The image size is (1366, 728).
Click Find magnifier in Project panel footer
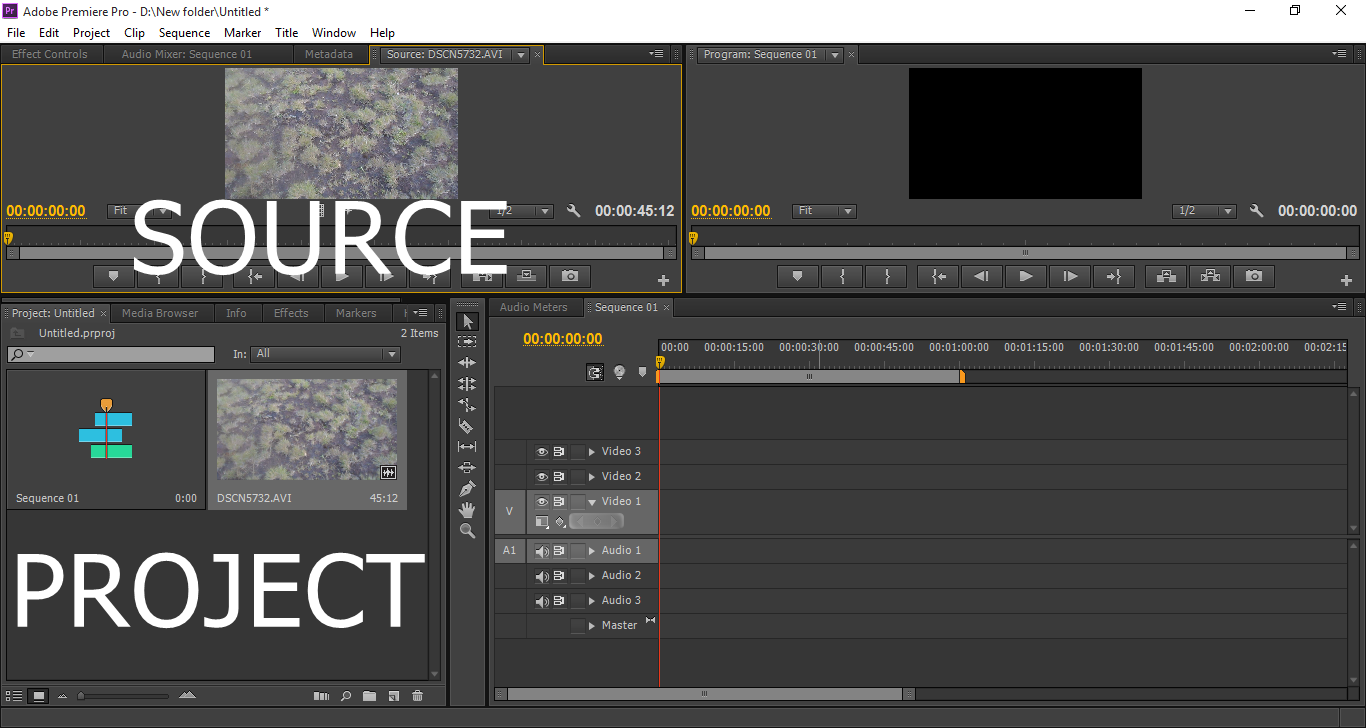click(x=346, y=696)
